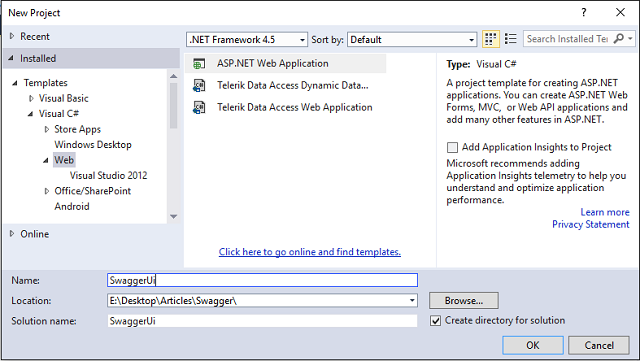Pick Telerik Data Access Web Application icon
Image resolution: width=640 pixels, height=361 pixels.
point(199,107)
